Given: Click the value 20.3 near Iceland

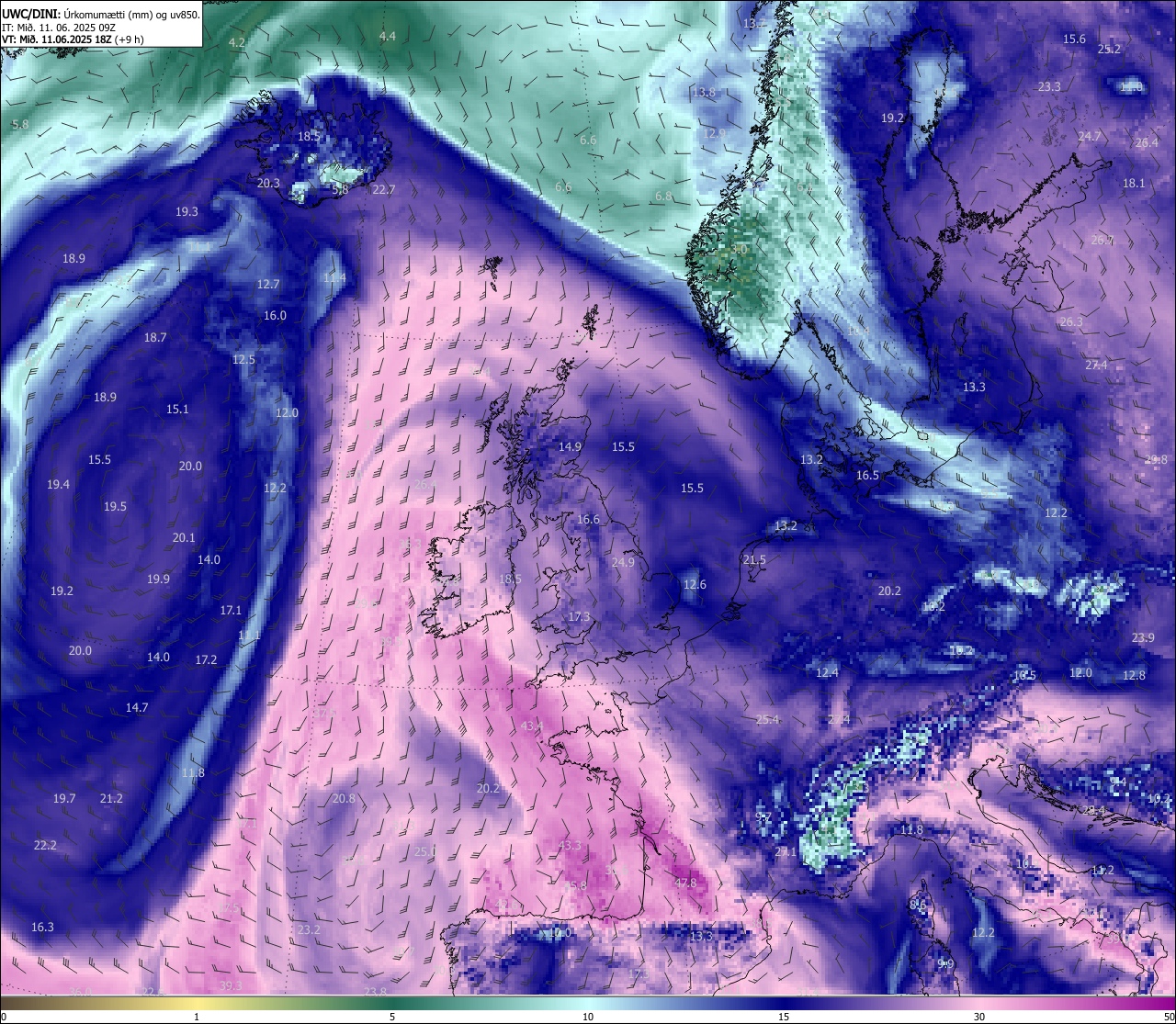Looking at the screenshot, I should click(x=268, y=184).
